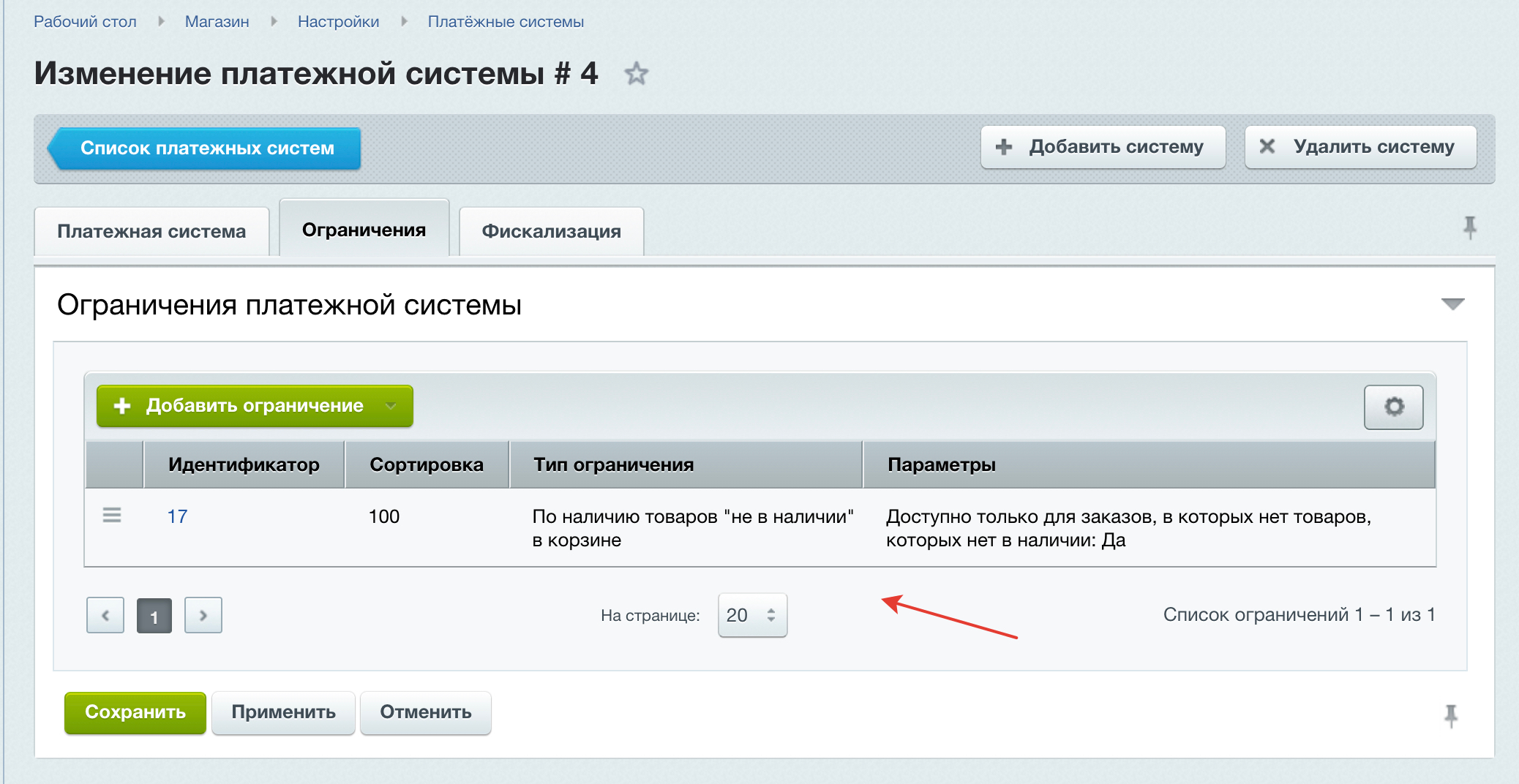Image resolution: width=1519 pixels, height=784 pixels.
Task: Select the По наличию товаров "не в наличии" cell
Action: 693,528
